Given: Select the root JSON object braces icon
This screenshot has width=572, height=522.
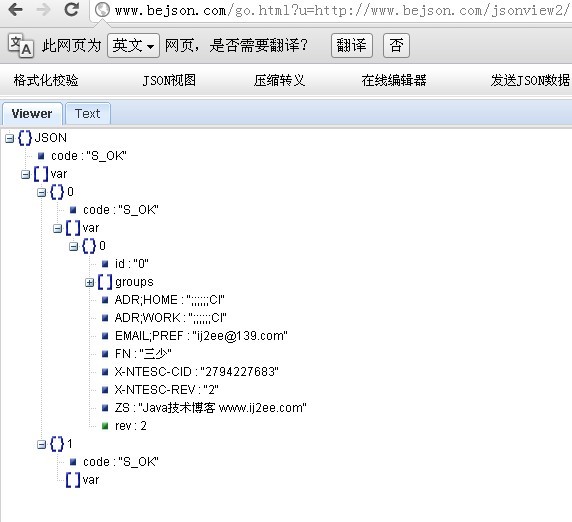Looking at the screenshot, I should pyautogui.click(x=25, y=138).
